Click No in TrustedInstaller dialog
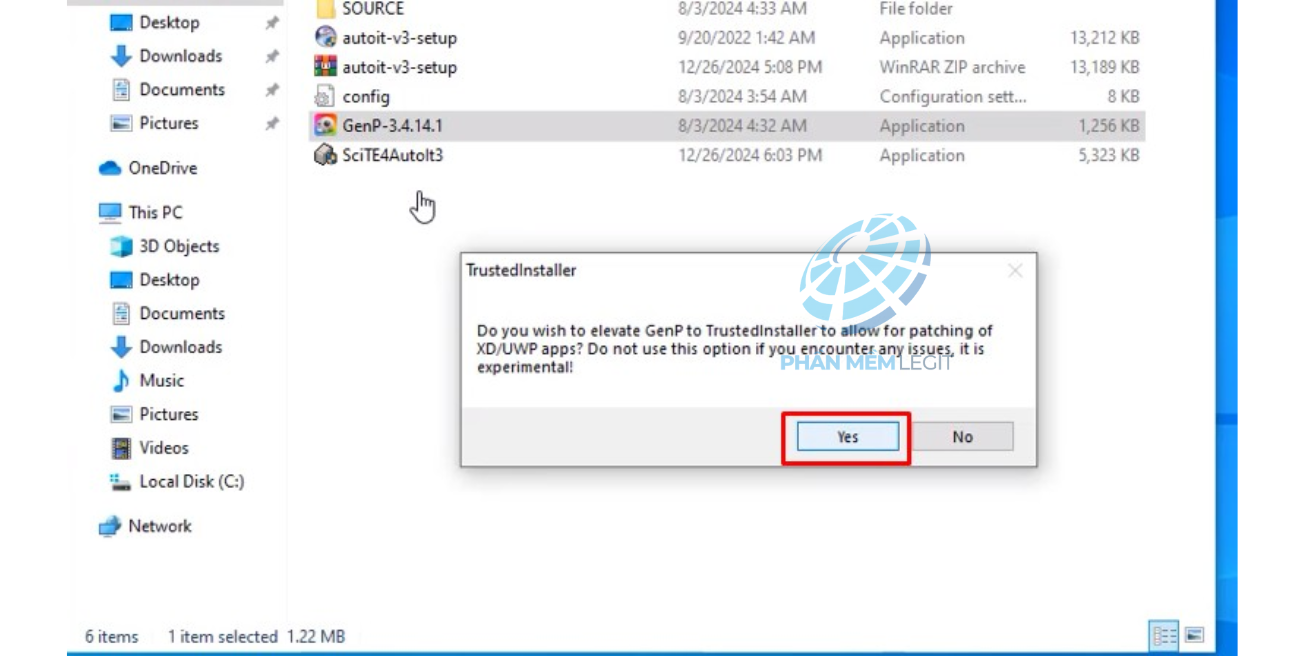The height and width of the screenshot is (656, 1305). click(x=962, y=437)
